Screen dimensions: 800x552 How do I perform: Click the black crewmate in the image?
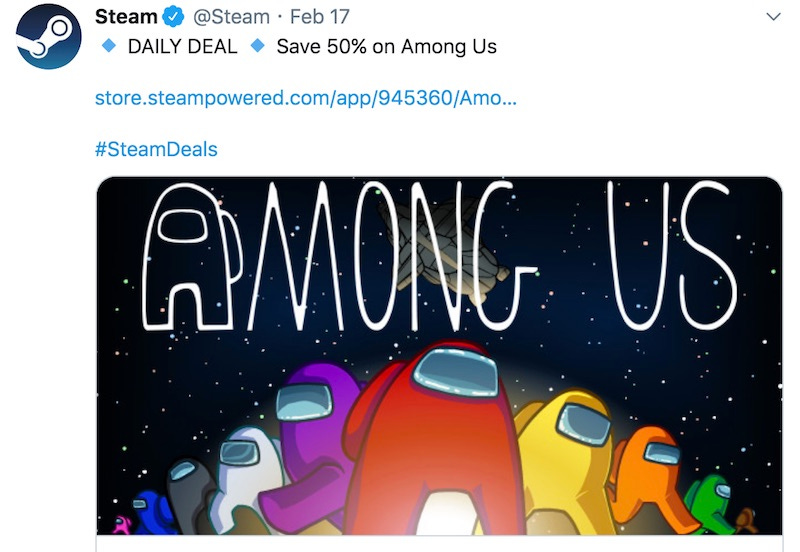point(189,495)
